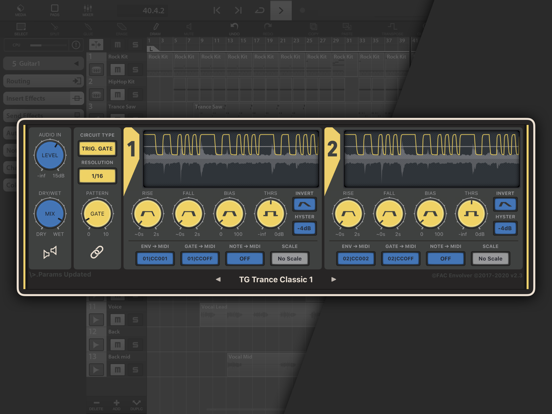Toggle Invert for envelope 1

click(304, 204)
